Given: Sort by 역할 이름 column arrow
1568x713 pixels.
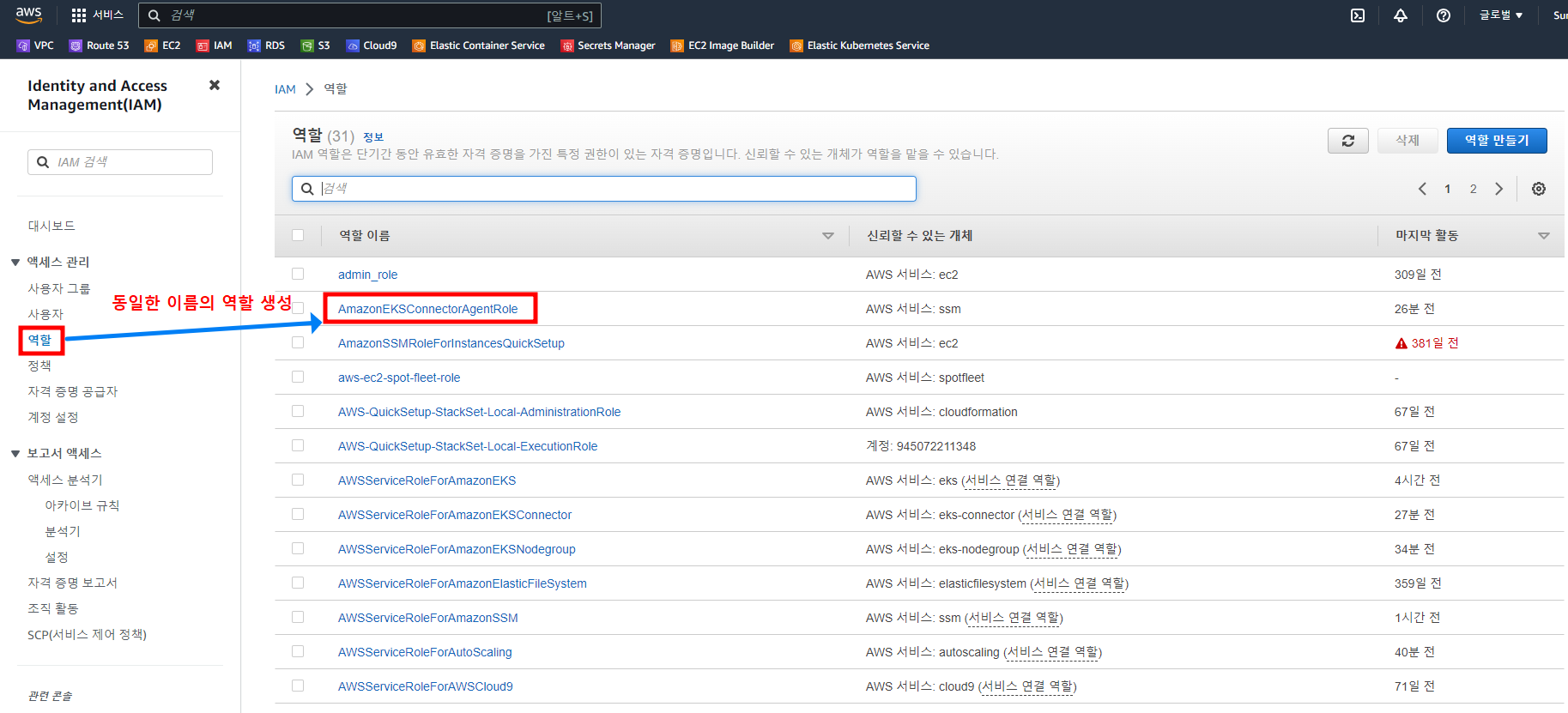Looking at the screenshot, I should (828, 236).
